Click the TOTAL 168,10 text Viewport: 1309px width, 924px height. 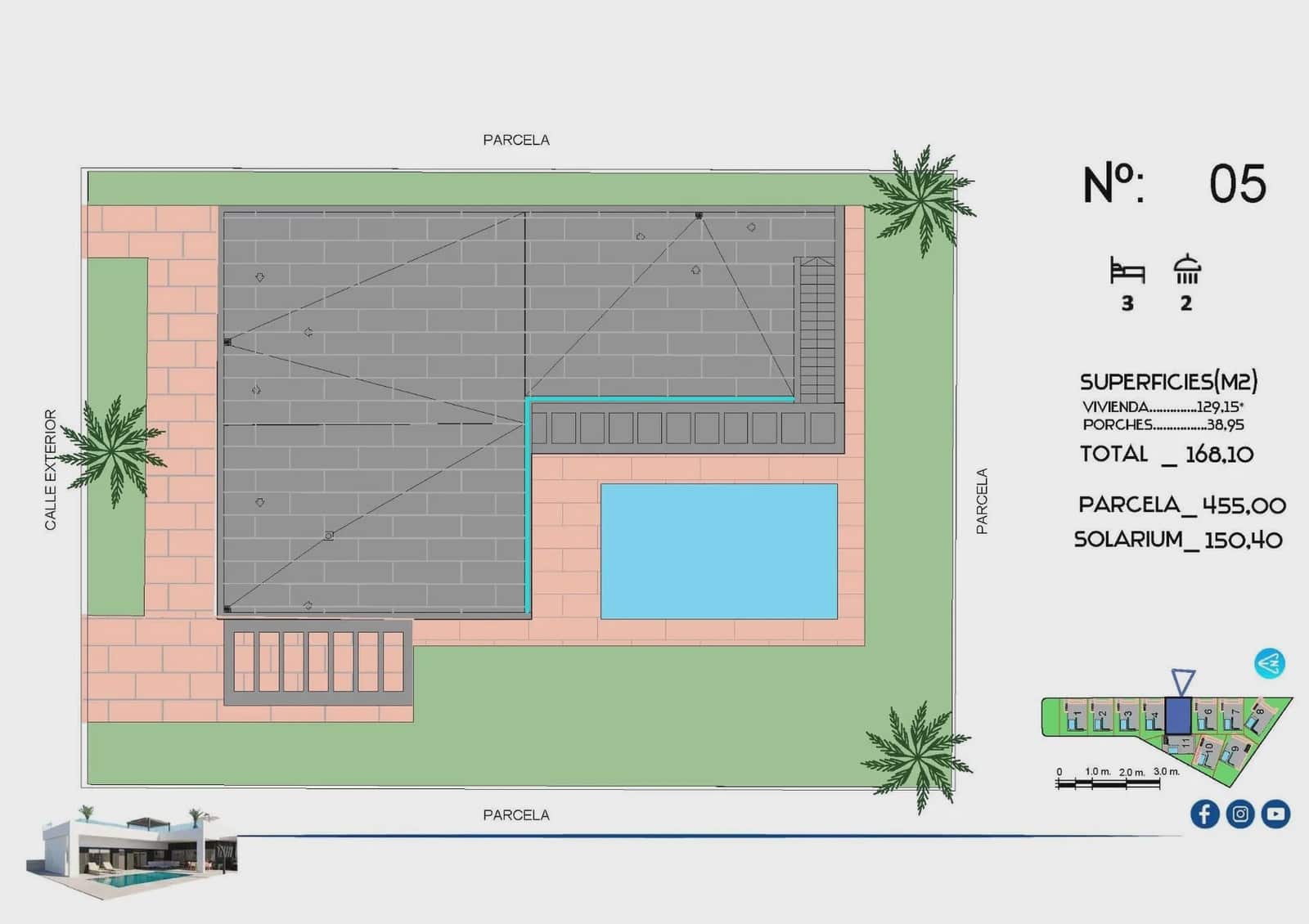[x=1167, y=454]
